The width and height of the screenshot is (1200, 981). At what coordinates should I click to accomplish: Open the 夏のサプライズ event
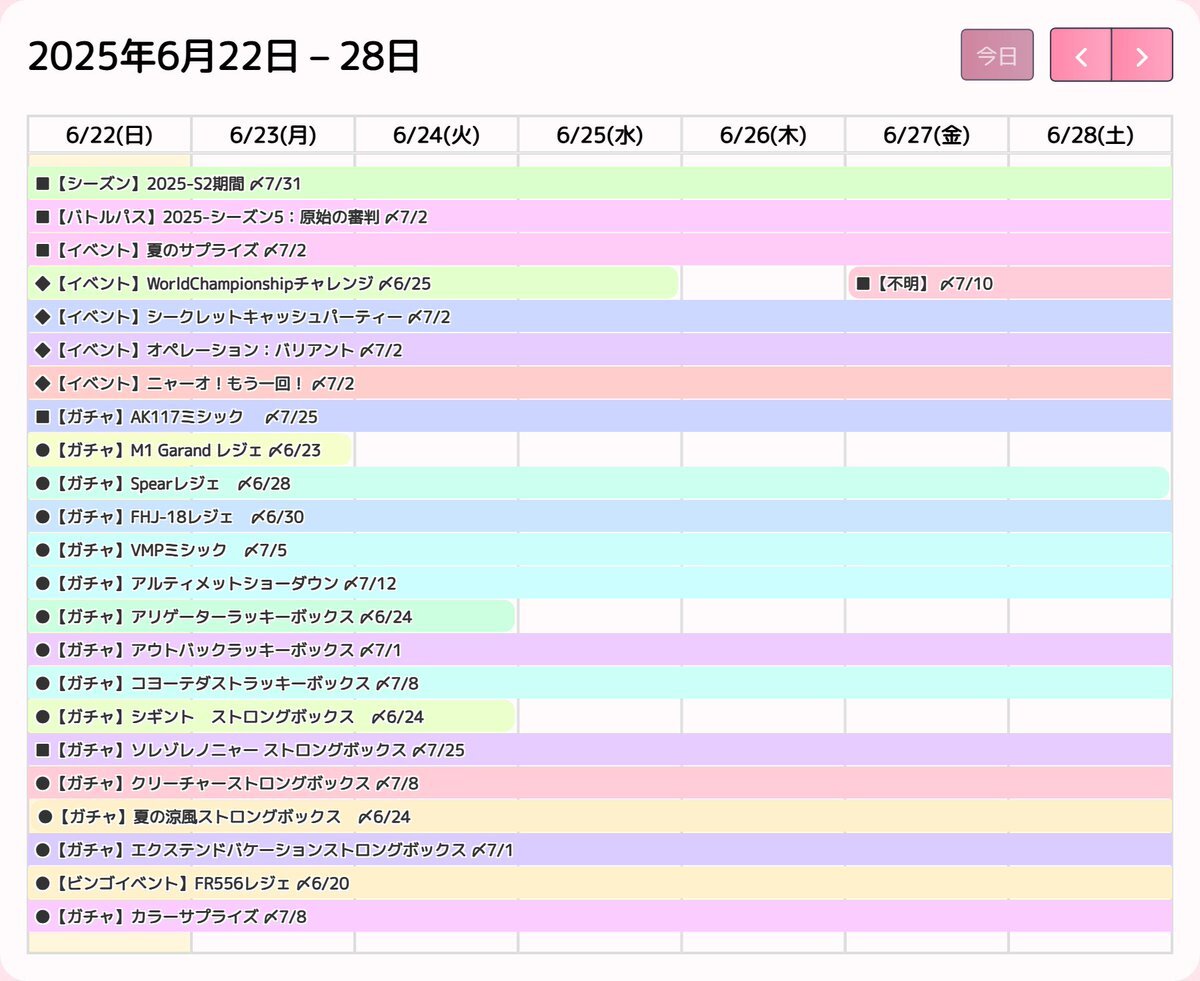[x=600, y=250]
